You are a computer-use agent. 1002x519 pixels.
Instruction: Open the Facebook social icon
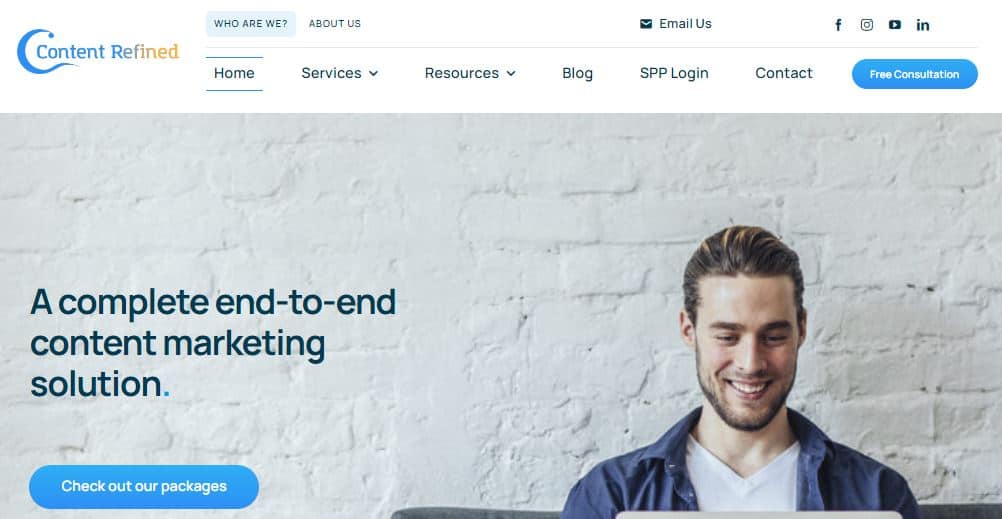pos(838,25)
